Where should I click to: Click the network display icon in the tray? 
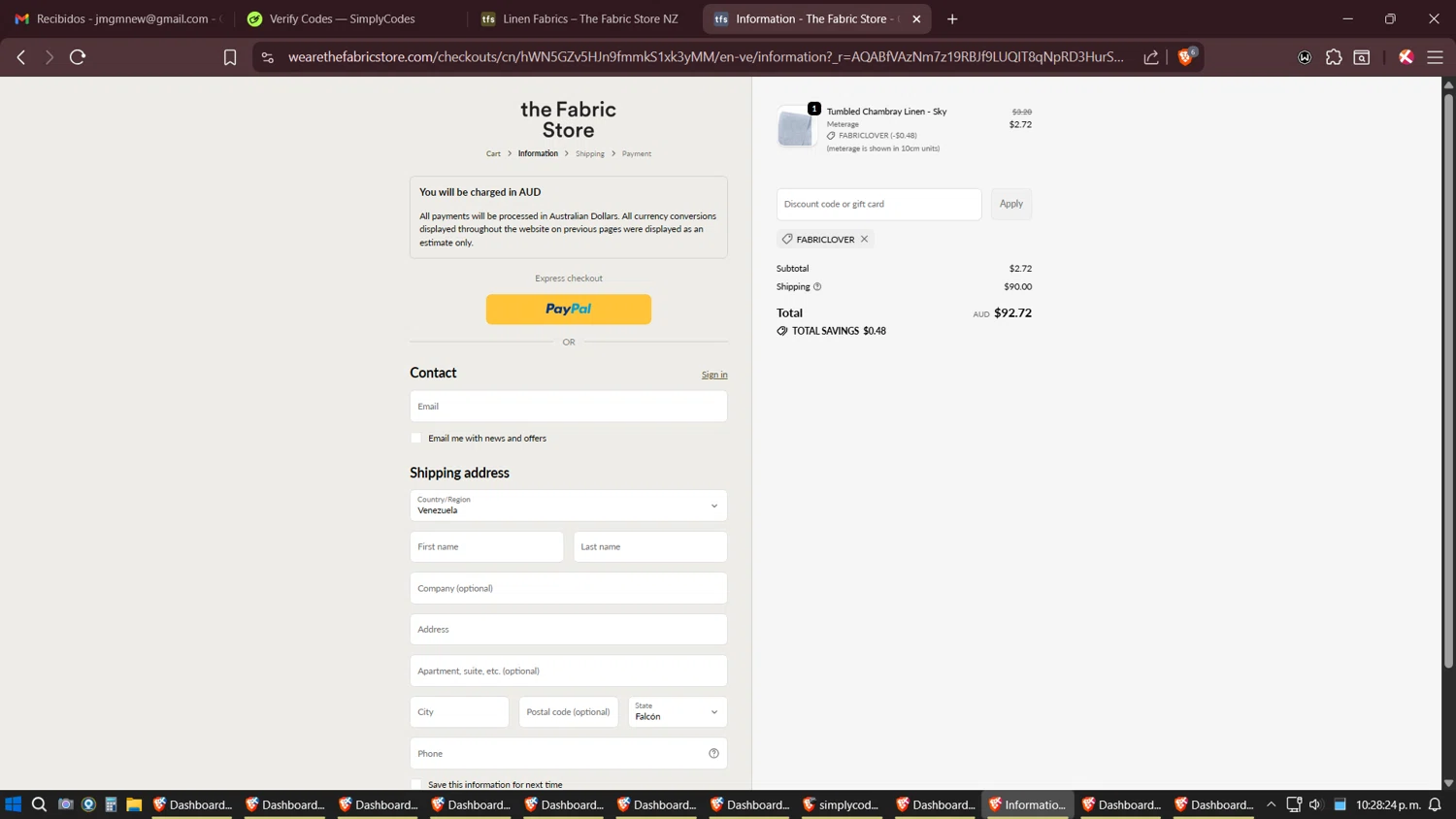tap(1293, 804)
